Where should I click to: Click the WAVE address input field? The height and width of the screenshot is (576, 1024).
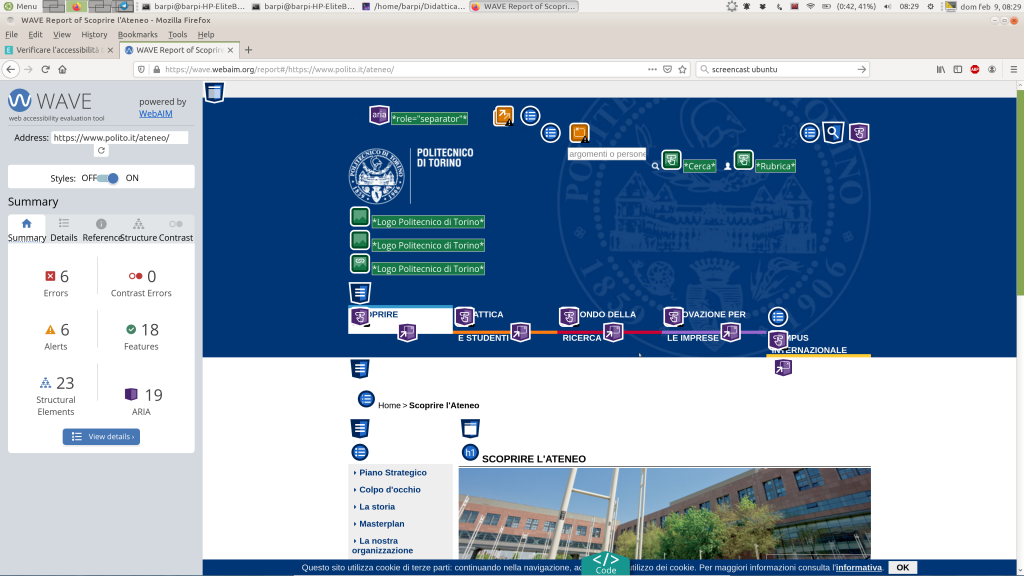(119, 138)
